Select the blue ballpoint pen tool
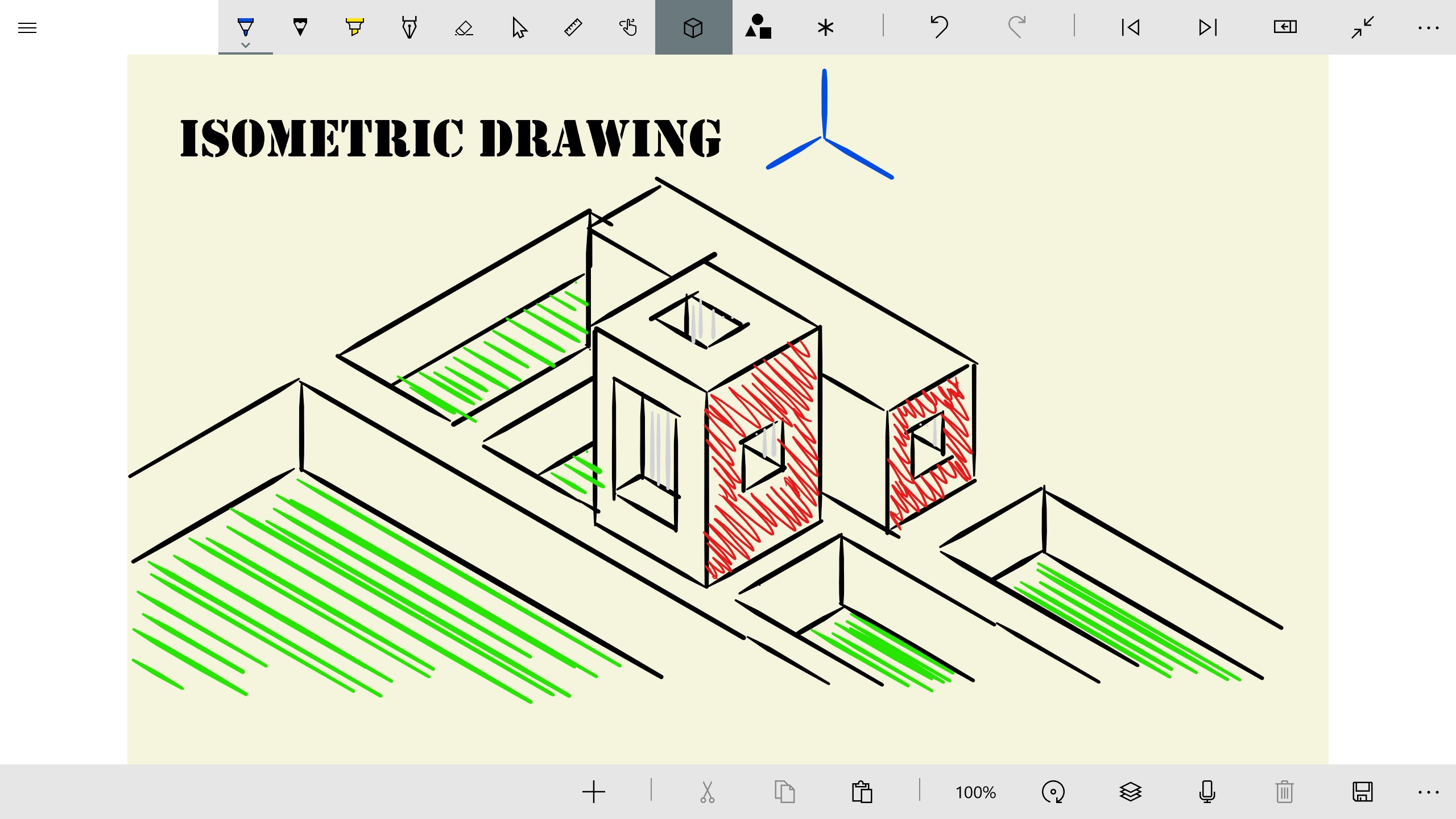This screenshot has width=1456, height=819. click(x=245, y=26)
